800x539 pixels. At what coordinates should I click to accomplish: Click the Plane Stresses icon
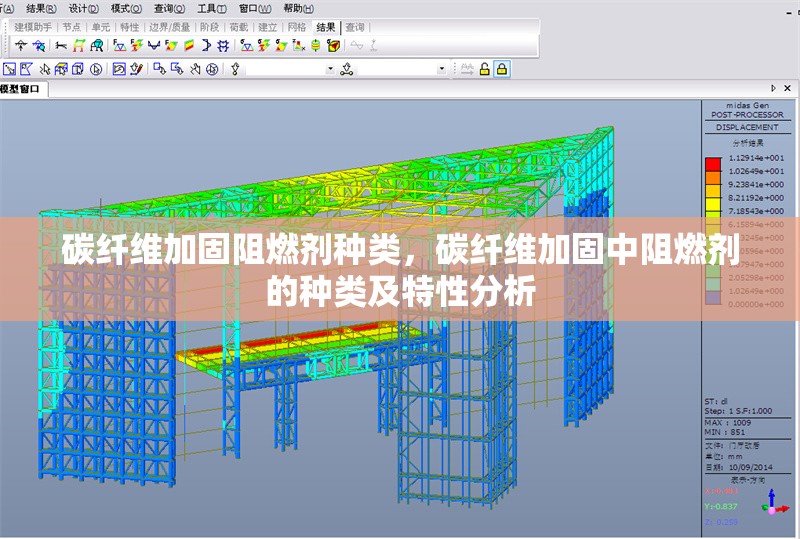pyautogui.click(x=281, y=46)
